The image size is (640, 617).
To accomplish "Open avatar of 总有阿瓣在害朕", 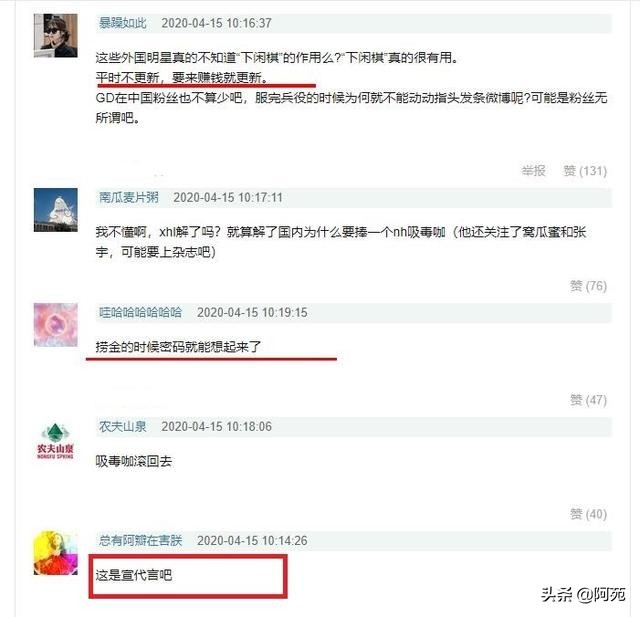I will pos(56,553).
